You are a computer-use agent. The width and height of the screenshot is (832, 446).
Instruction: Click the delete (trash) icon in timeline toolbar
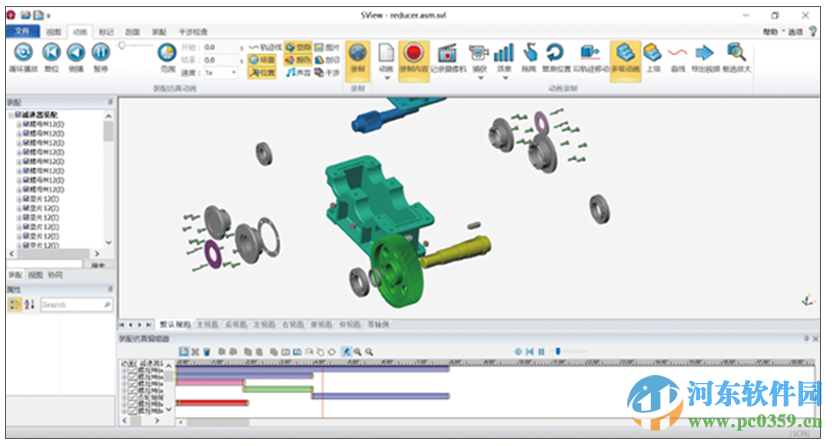click(207, 352)
